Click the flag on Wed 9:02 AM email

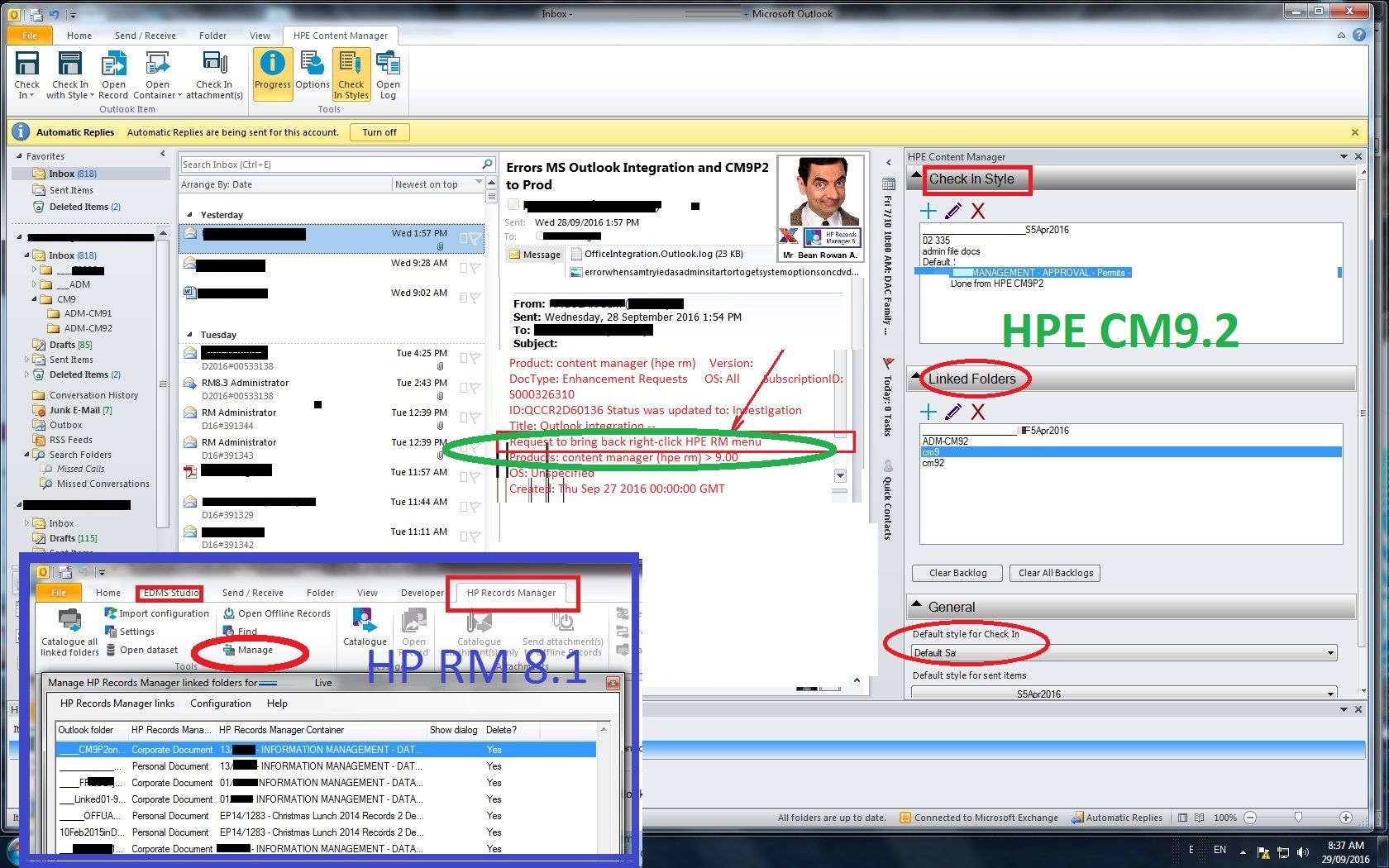click(475, 298)
